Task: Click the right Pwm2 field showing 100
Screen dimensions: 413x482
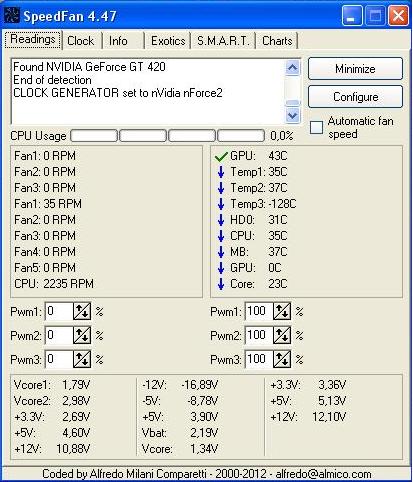Action: click(259, 336)
